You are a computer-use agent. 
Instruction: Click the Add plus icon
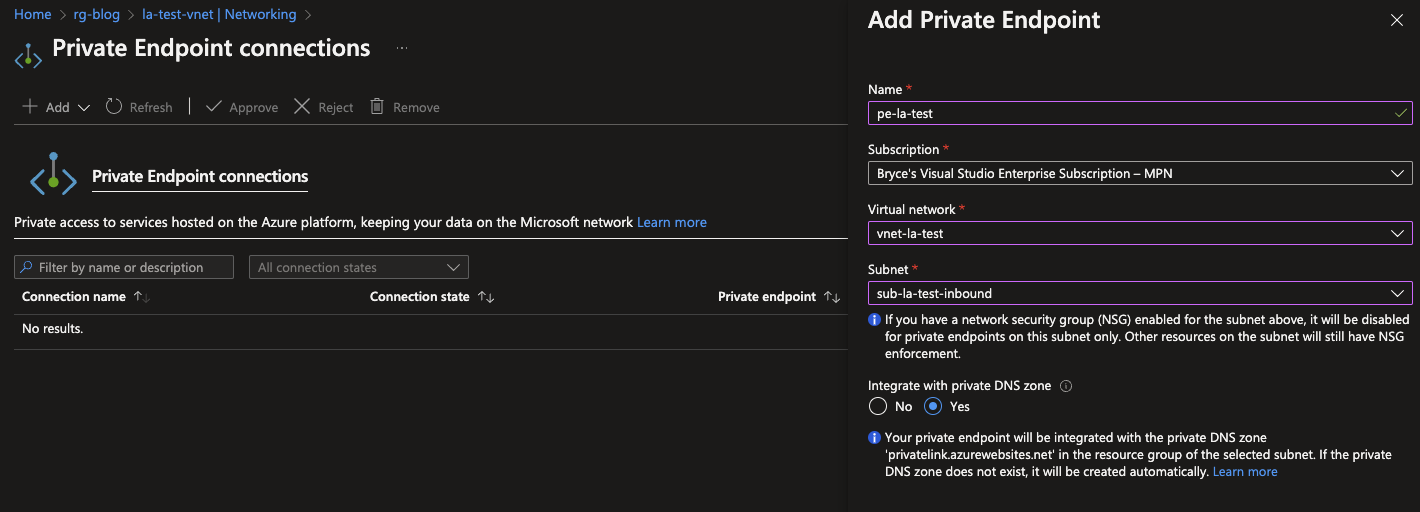[30, 107]
